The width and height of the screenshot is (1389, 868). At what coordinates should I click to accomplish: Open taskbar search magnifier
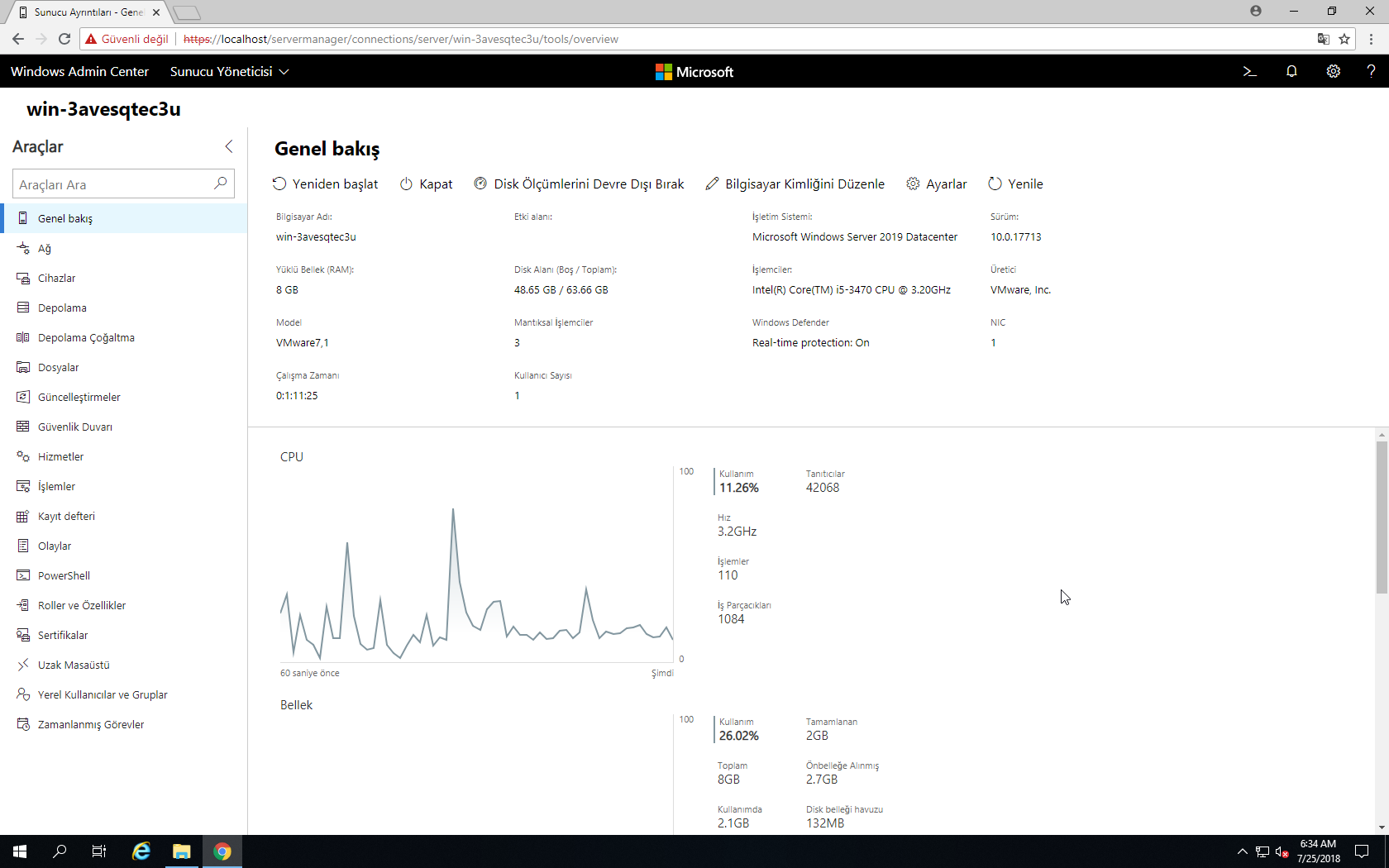click(x=60, y=851)
